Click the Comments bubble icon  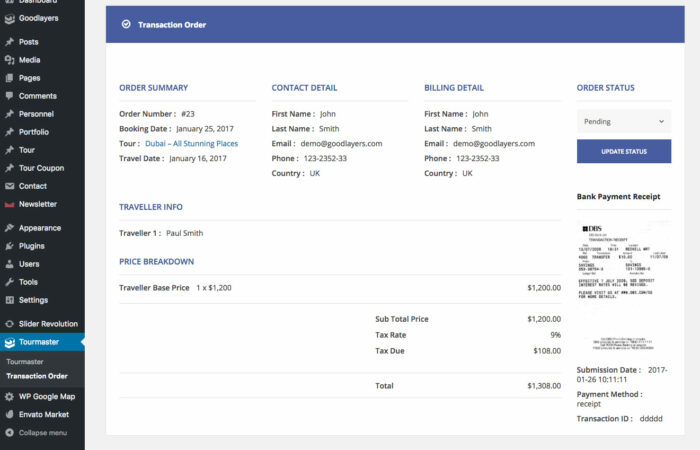pos(9,96)
